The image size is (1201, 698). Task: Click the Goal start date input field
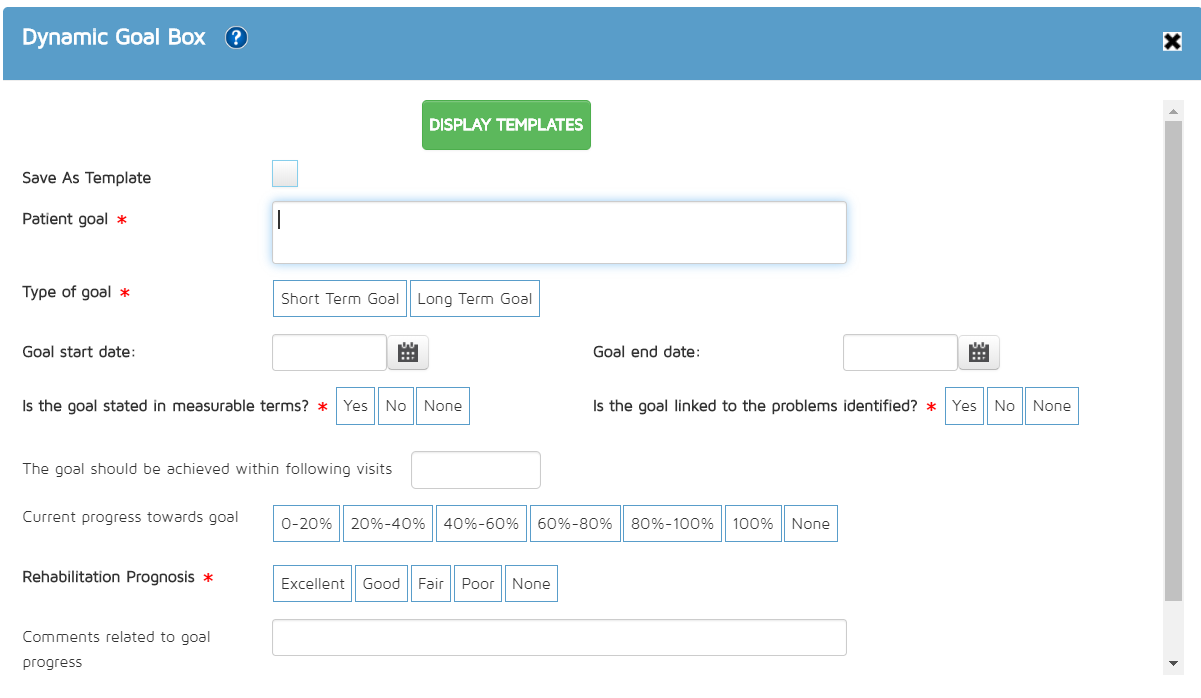(329, 352)
